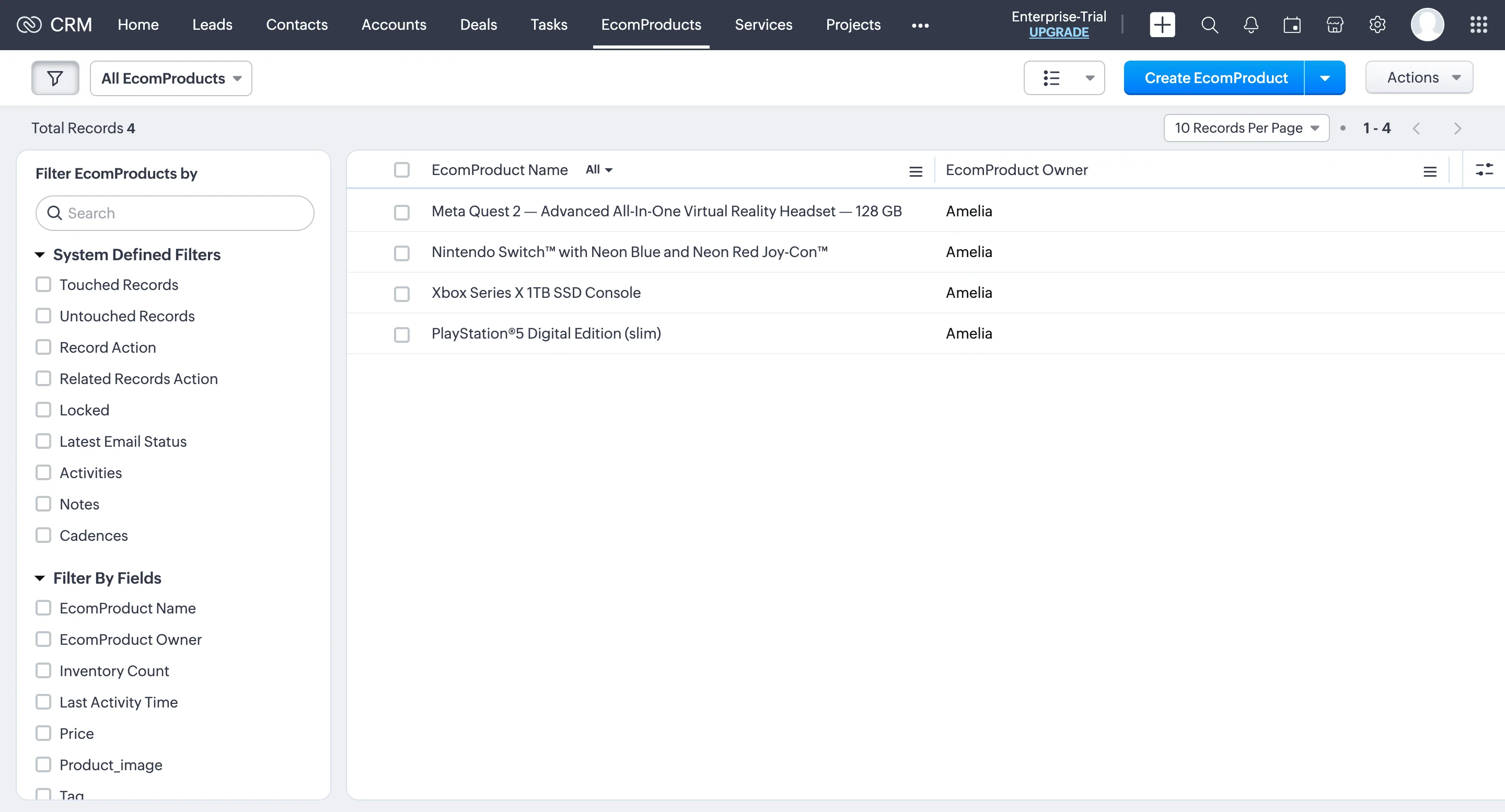Select all records header checkbox
Viewport: 1505px width, 812px height.
pyautogui.click(x=401, y=170)
